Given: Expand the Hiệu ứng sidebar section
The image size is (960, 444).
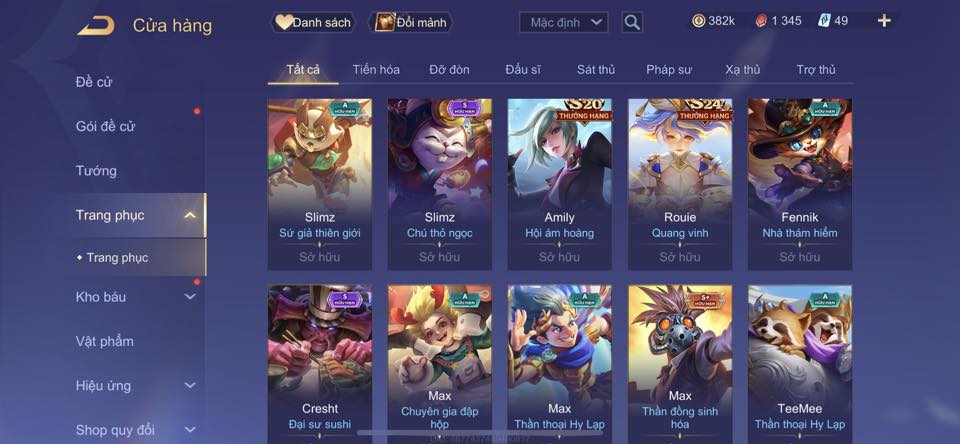Looking at the screenshot, I should click(190, 386).
